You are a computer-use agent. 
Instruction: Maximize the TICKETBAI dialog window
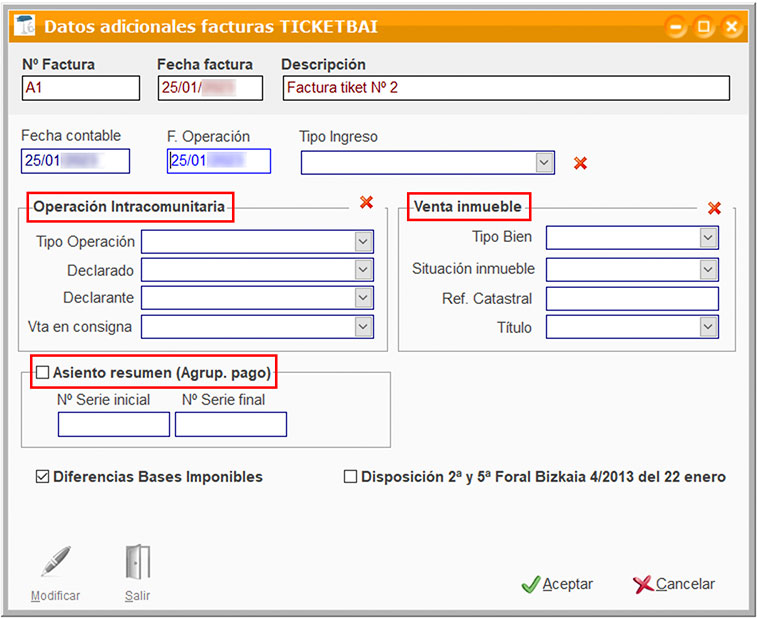[x=703, y=26]
